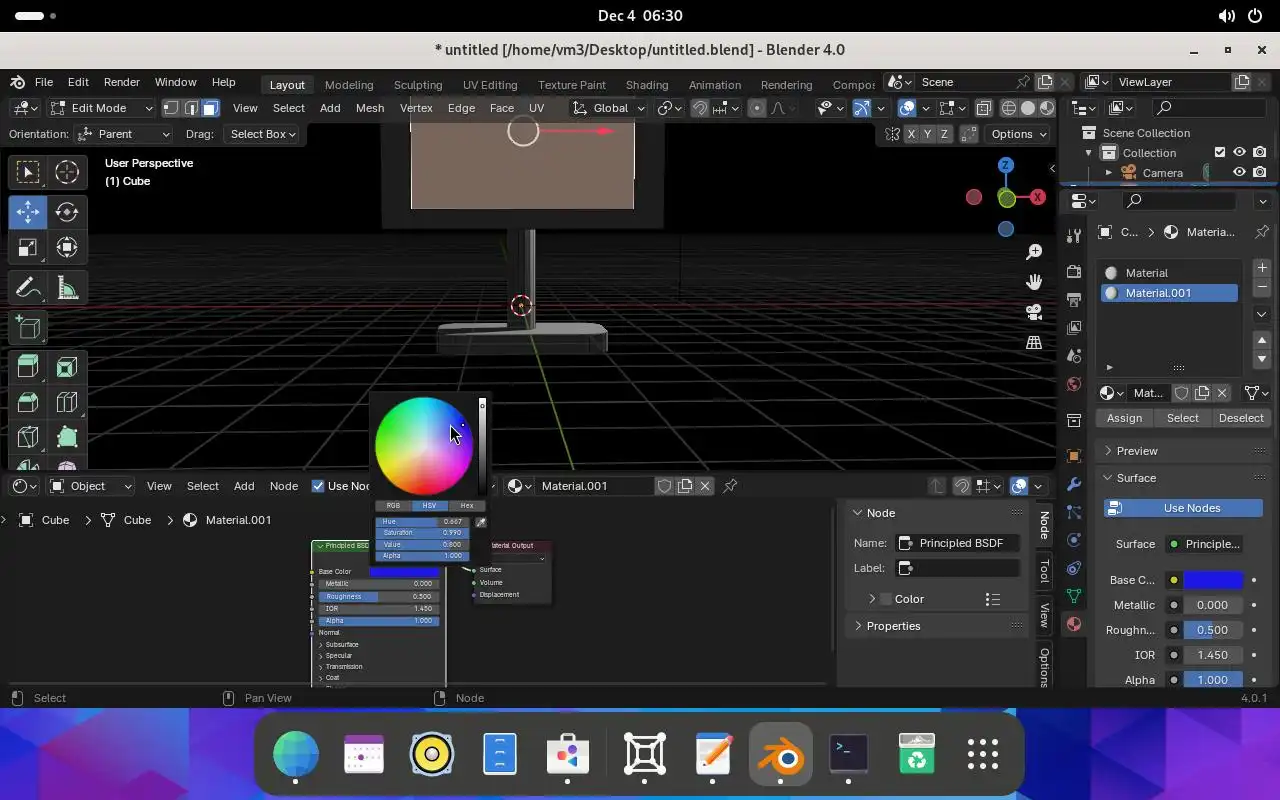Open the Edit Mode dropdown

[102, 108]
